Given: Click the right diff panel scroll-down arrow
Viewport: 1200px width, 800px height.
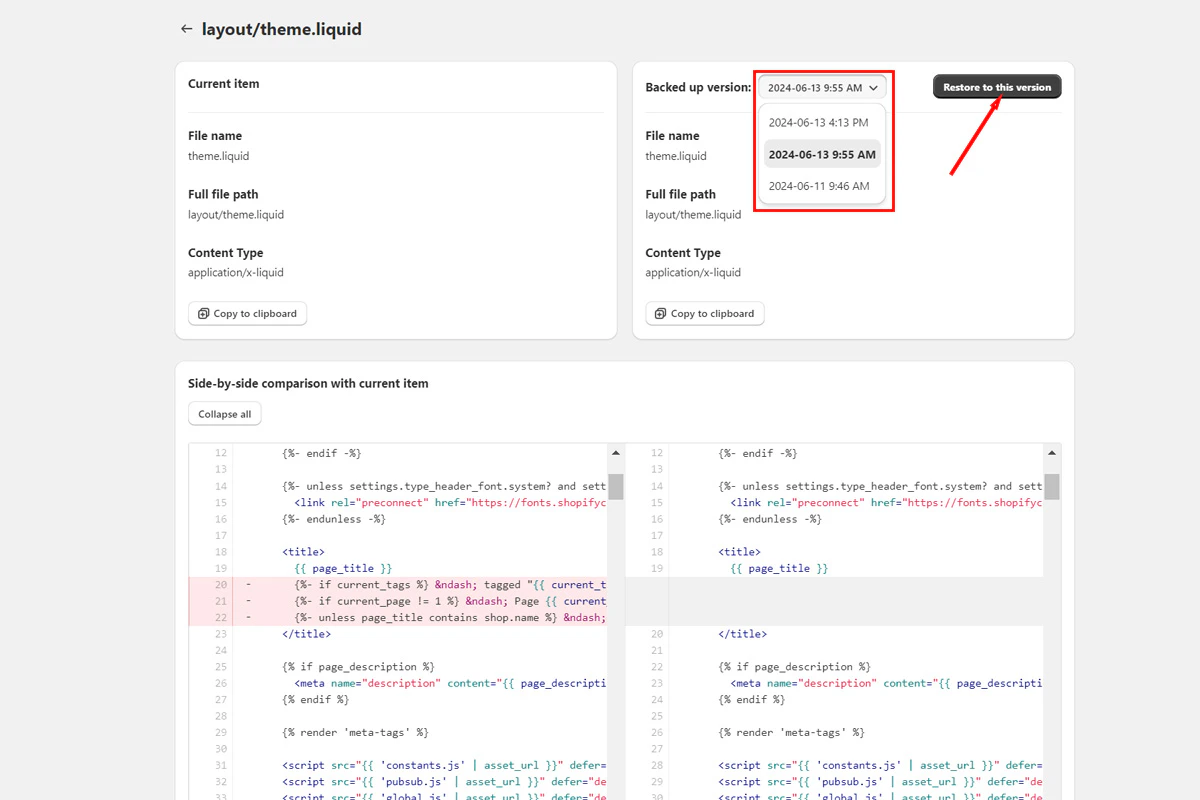Looking at the screenshot, I should pyautogui.click(x=1050, y=793).
